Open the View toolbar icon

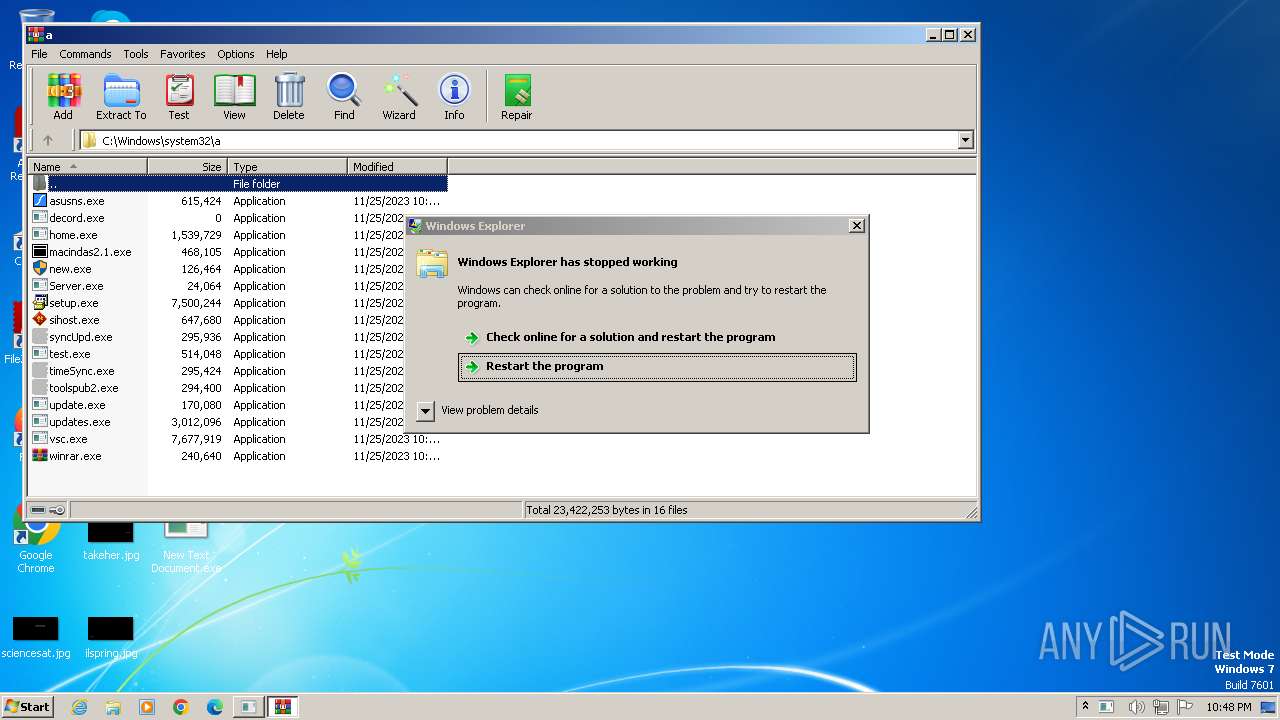point(234,97)
